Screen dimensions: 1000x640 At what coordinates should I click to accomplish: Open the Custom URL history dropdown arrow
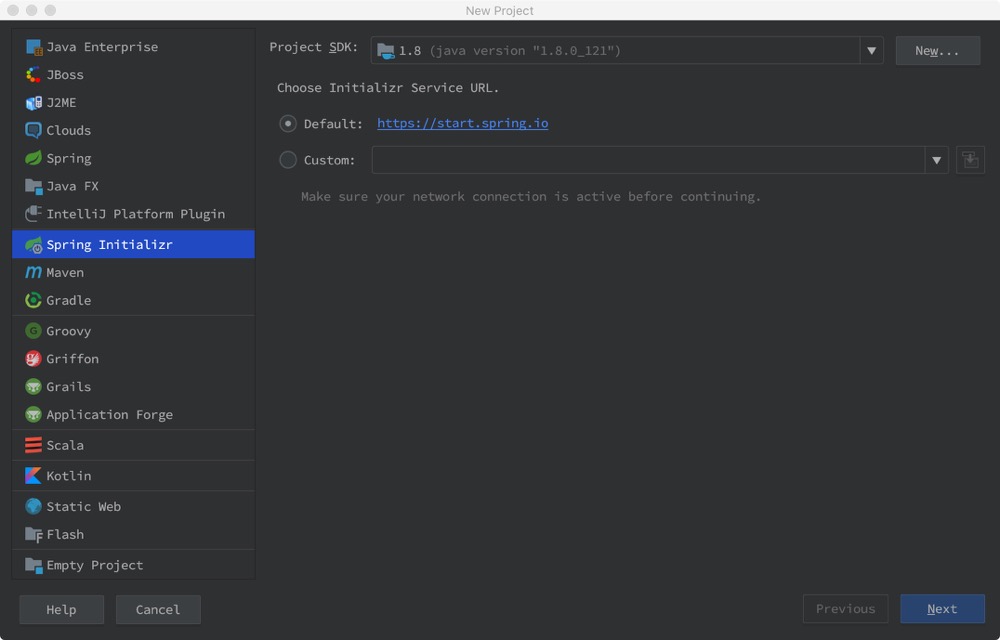(936, 160)
